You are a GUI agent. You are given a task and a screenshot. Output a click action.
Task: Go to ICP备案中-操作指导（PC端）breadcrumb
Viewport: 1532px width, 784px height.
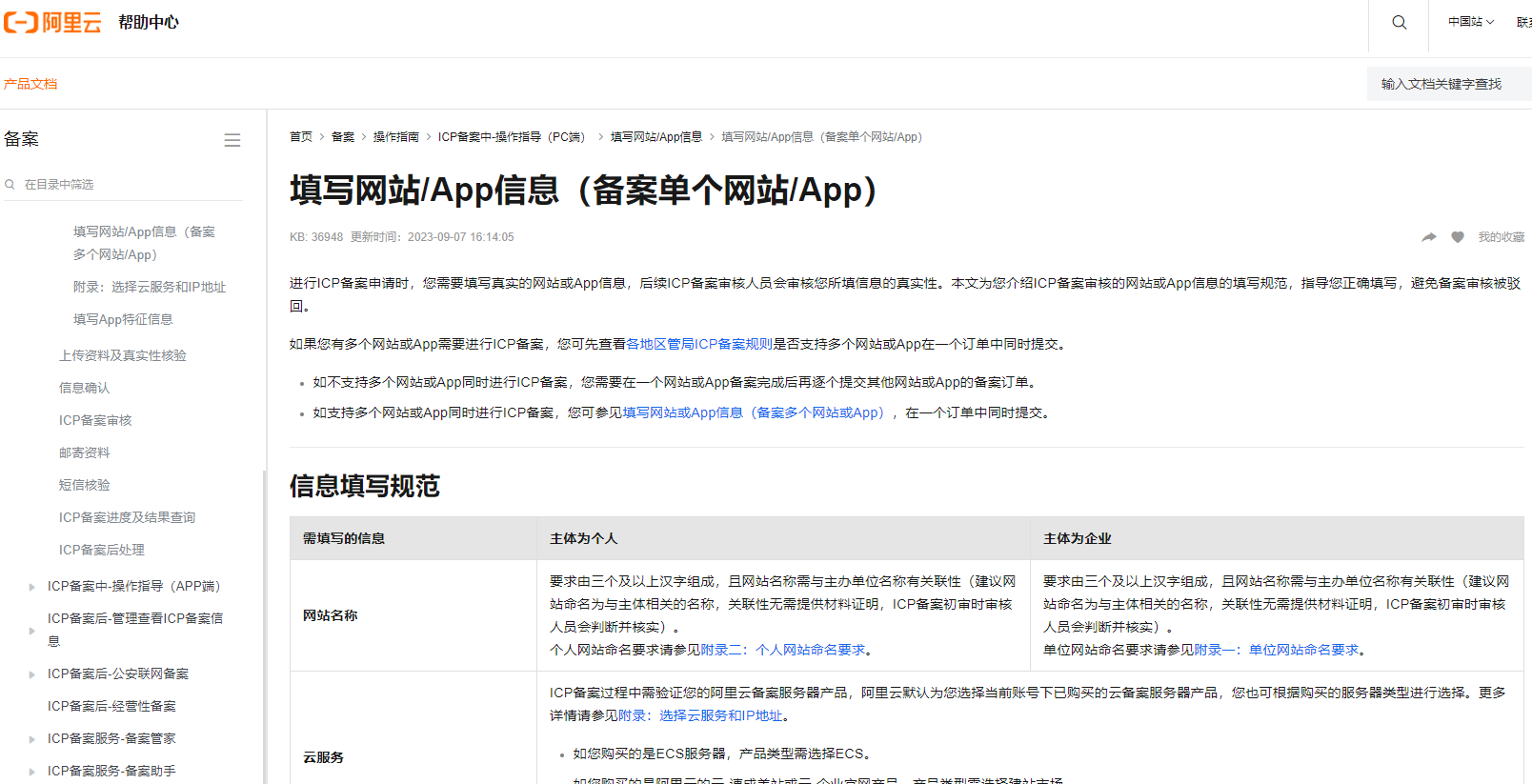pos(514,137)
